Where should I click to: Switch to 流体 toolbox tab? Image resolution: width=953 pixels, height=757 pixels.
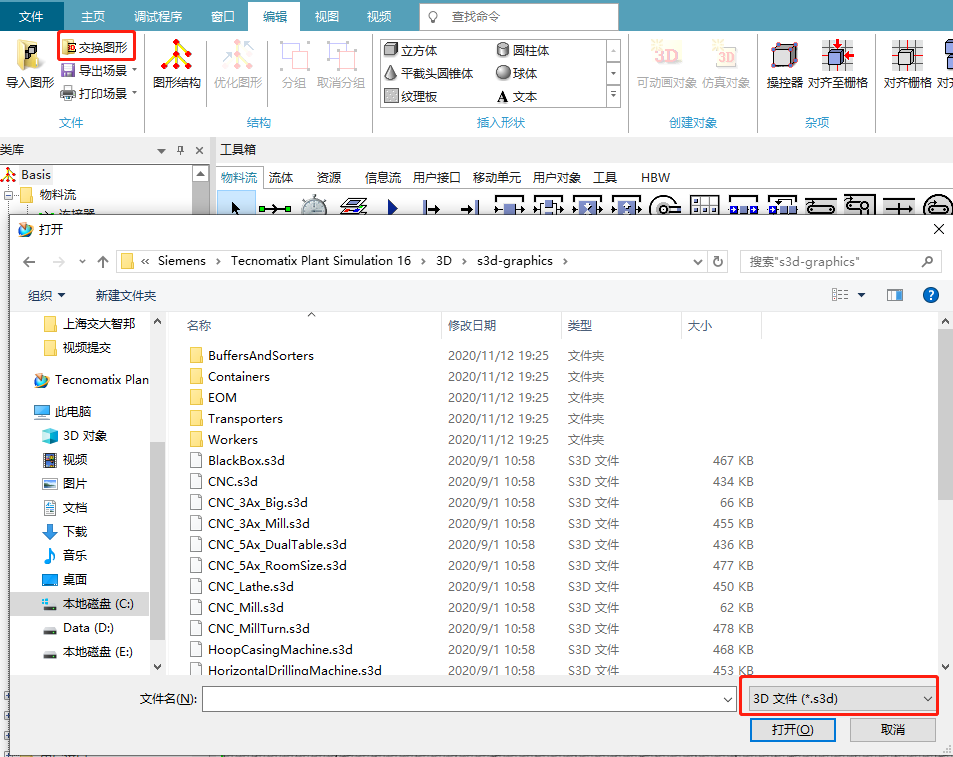281,177
